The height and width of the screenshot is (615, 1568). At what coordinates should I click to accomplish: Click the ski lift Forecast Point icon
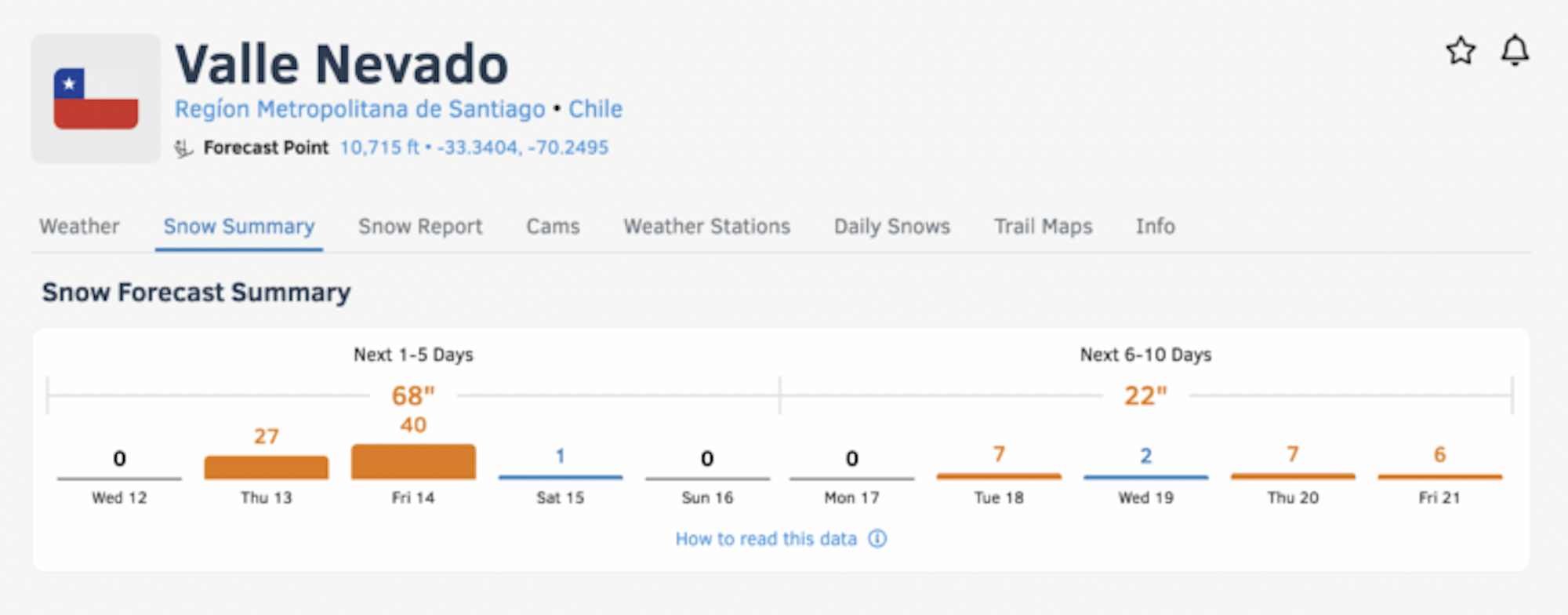(x=183, y=147)
